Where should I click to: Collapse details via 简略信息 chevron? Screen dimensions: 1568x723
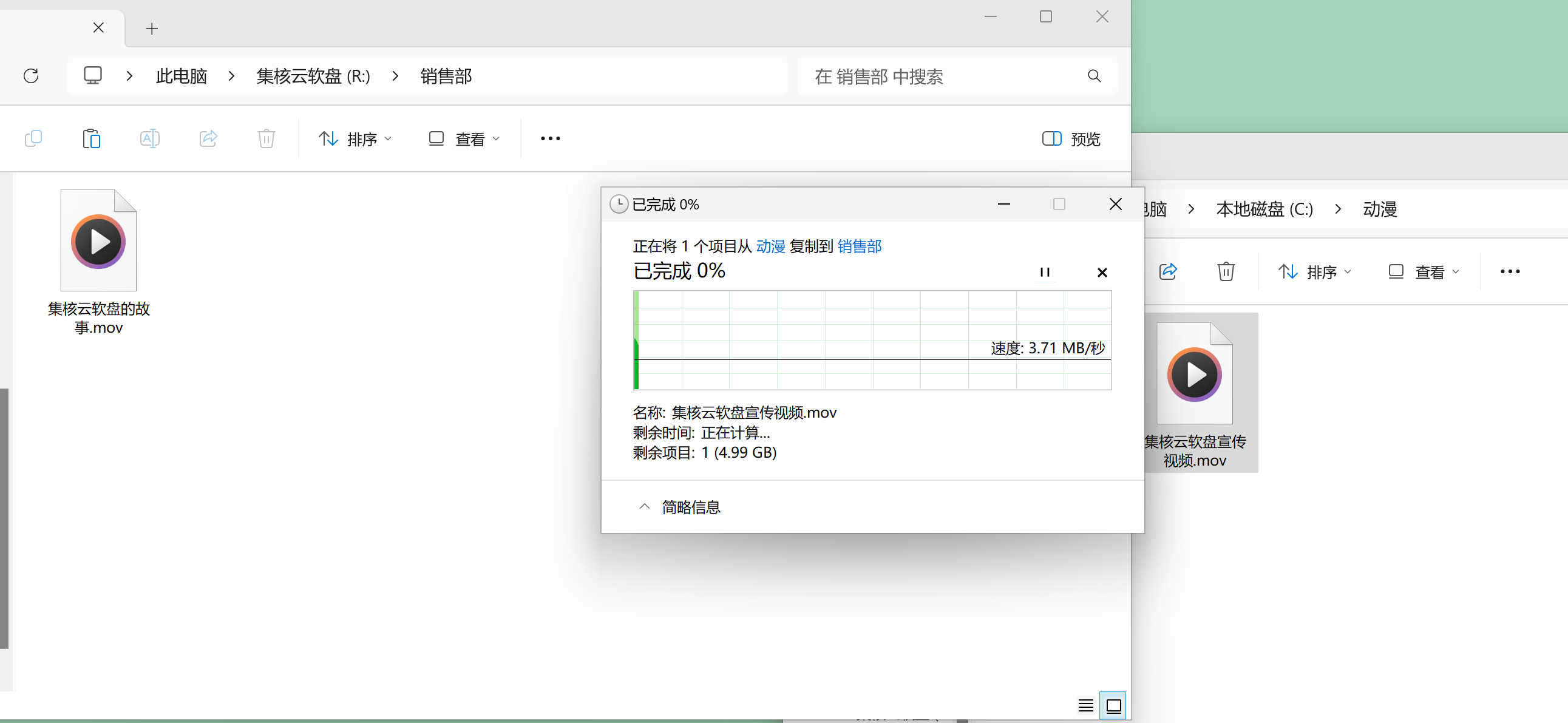[645, 506]
